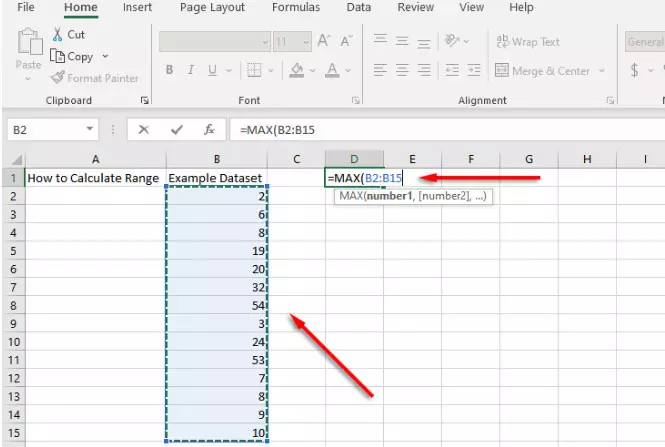
Task: Open the File menu tab
Action: point(25,7)
